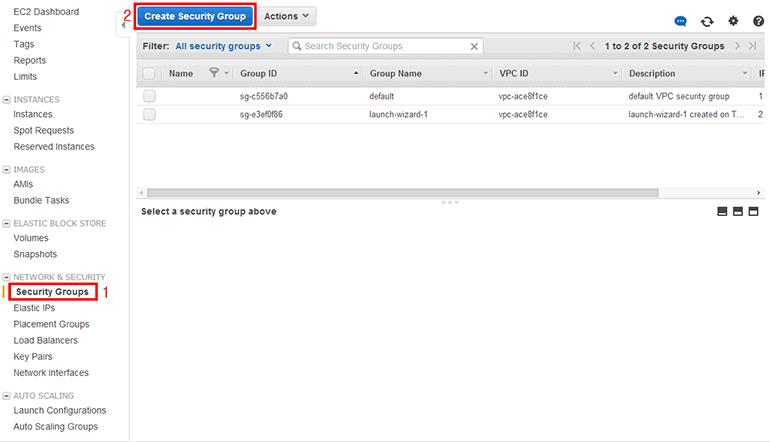The height and width of the screenshot is (442, 770).
Task: Open Key Pairs in the sidebar
Action: point(33,356)
